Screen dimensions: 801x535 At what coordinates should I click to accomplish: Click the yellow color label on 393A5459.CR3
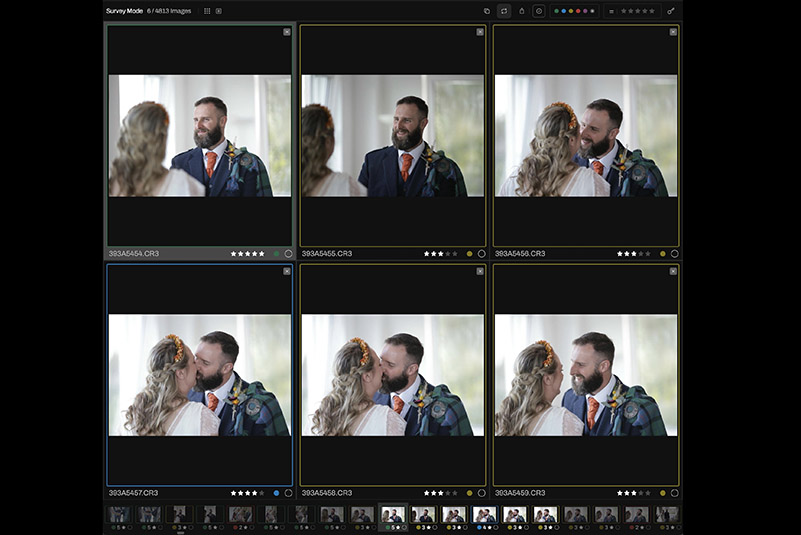(x=662, y=493)
